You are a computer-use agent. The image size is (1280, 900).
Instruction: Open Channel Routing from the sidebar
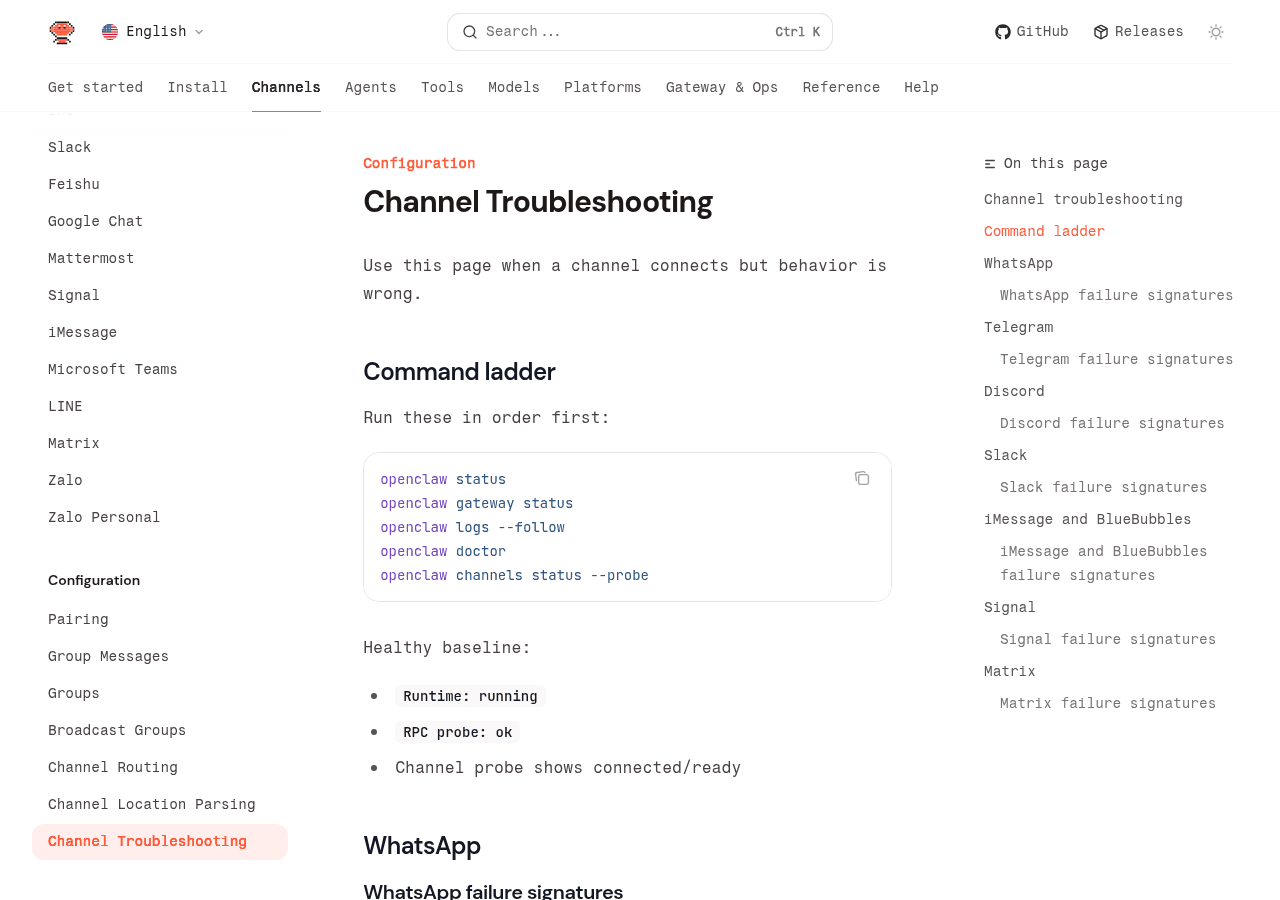113,766
